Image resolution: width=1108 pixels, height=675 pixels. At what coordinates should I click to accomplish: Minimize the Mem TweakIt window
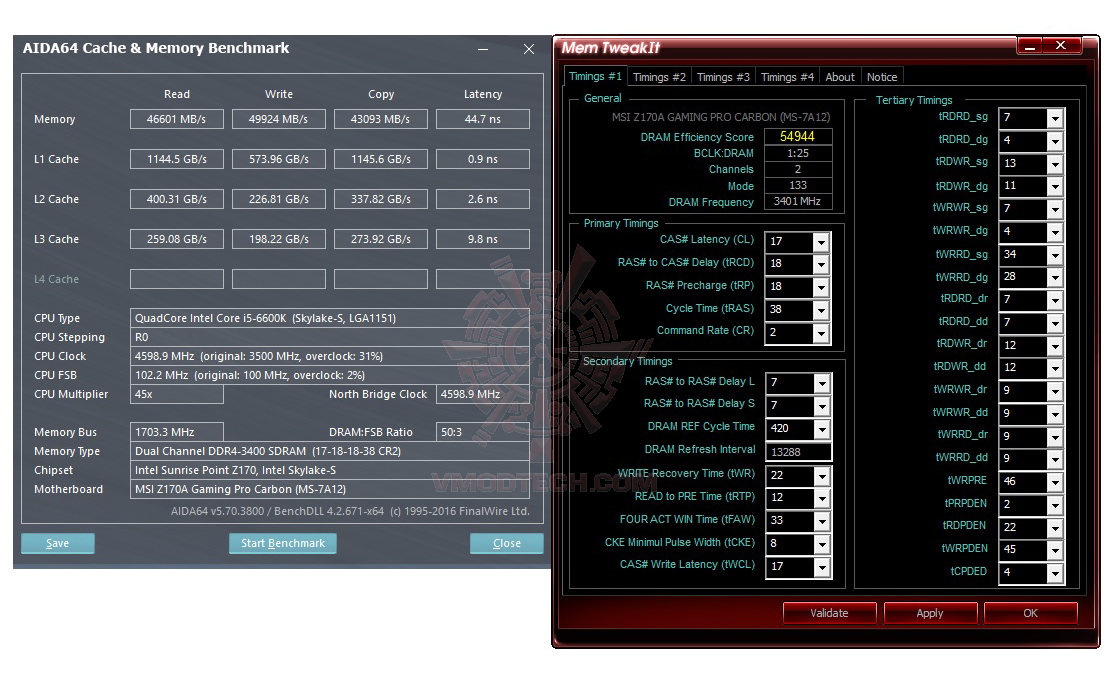click(1030, 46)
